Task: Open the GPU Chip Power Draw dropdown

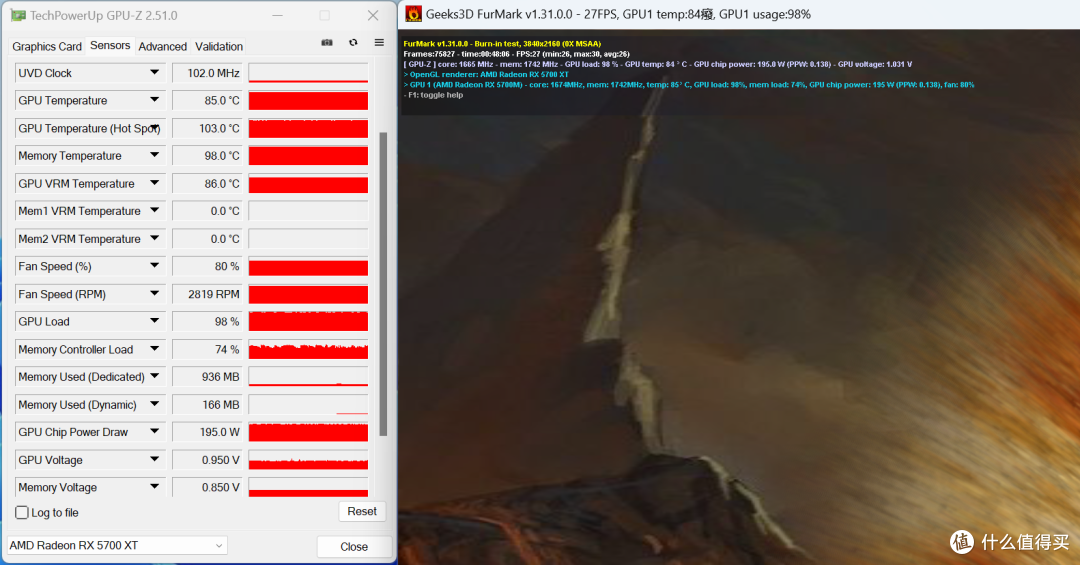Action: [x=154, y=432]
